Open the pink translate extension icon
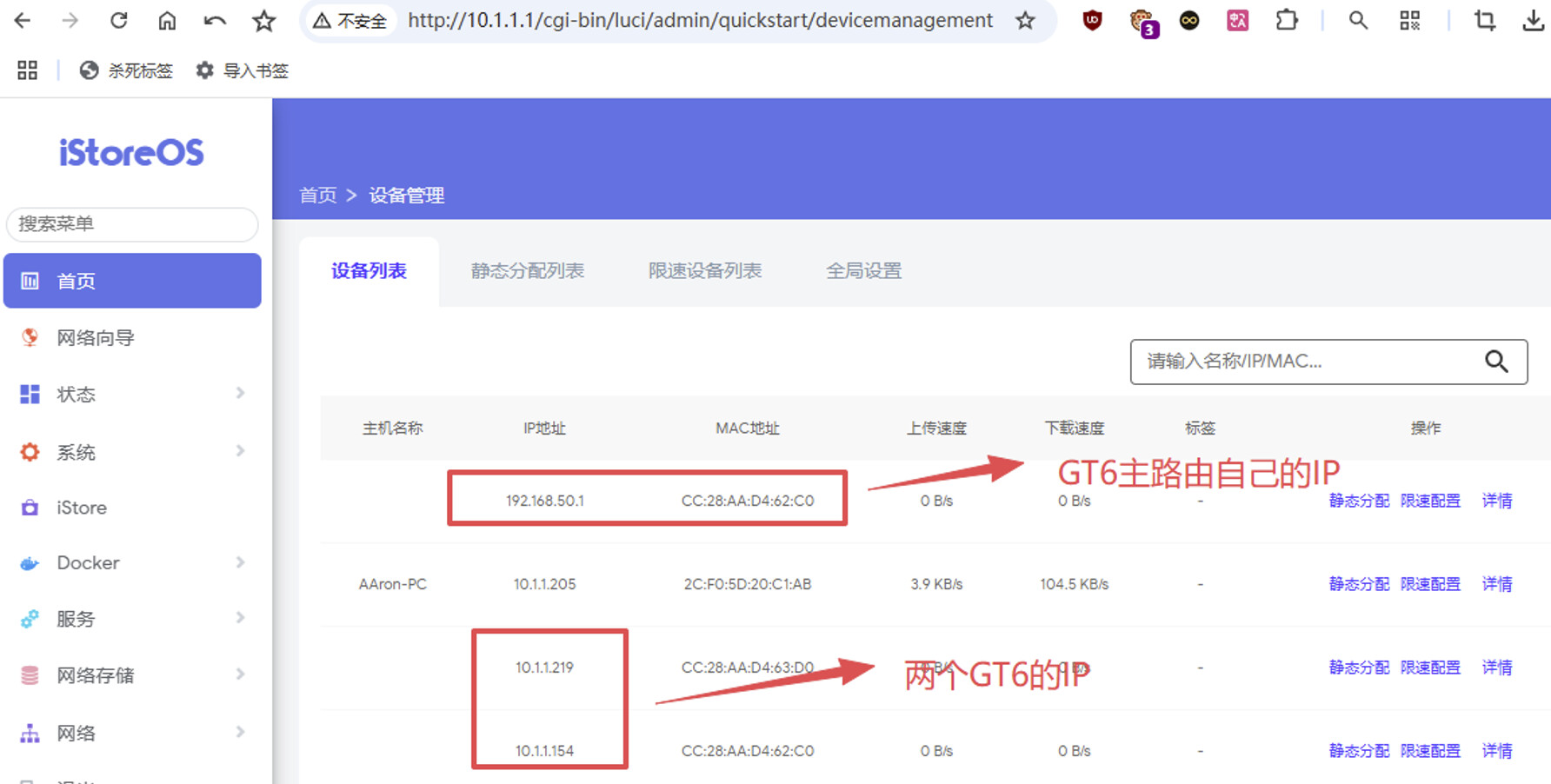The height and width of the screenshot is (784, 1551). 1238,20
